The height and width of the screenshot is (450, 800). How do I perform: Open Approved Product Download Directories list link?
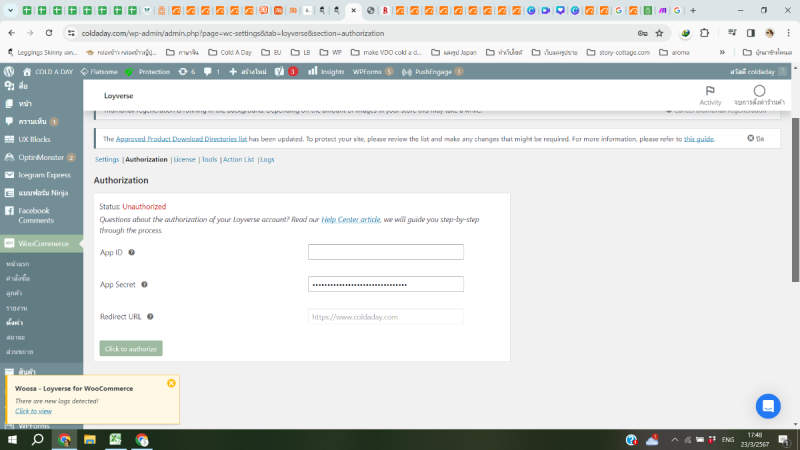tap(181, 139)
